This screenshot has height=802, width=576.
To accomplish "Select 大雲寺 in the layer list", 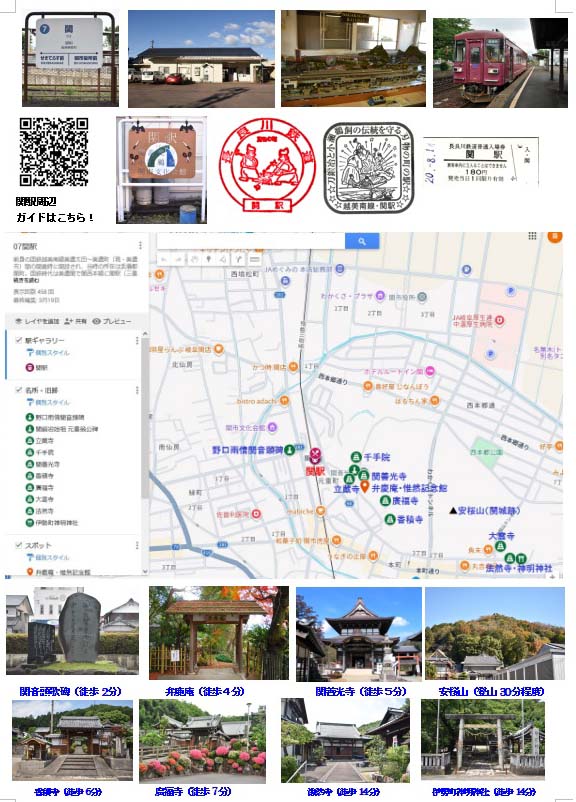I will pyautogui.click(x=40, y=499).
